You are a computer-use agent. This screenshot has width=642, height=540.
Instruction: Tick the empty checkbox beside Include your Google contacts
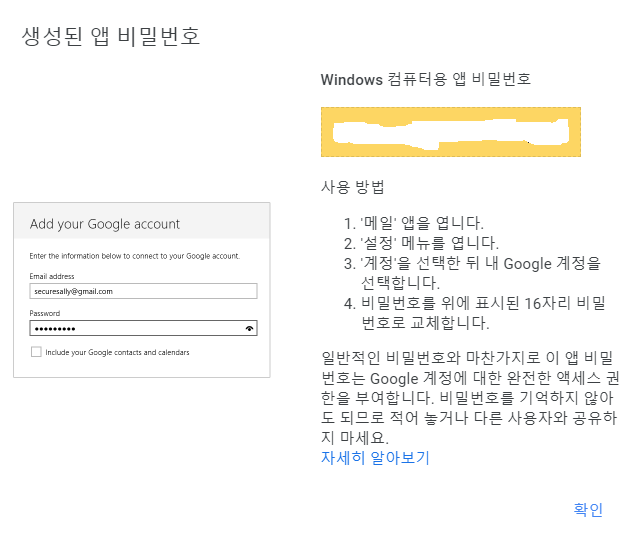coord(36,352)
